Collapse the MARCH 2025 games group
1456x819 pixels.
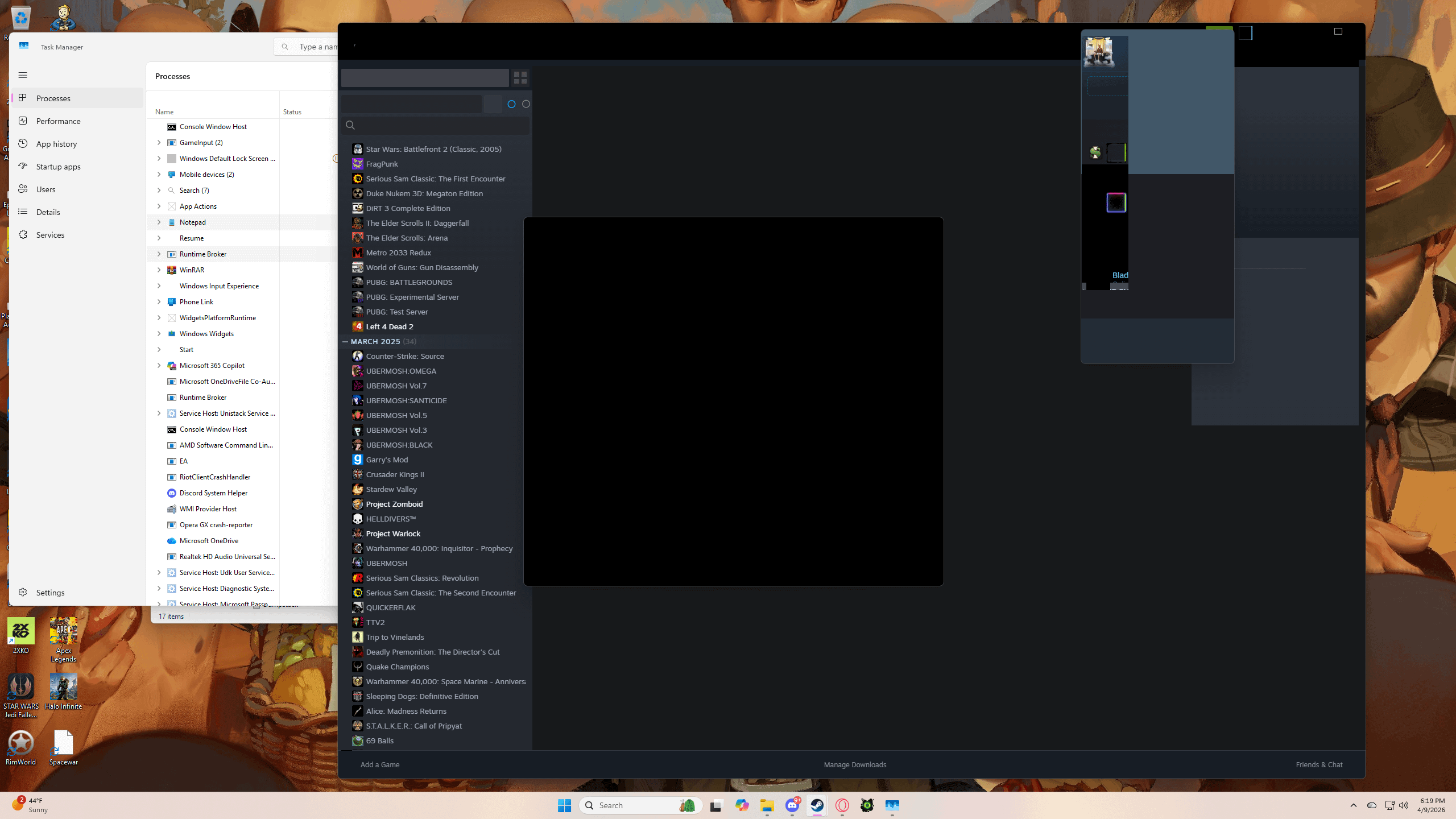coord(345,342)
